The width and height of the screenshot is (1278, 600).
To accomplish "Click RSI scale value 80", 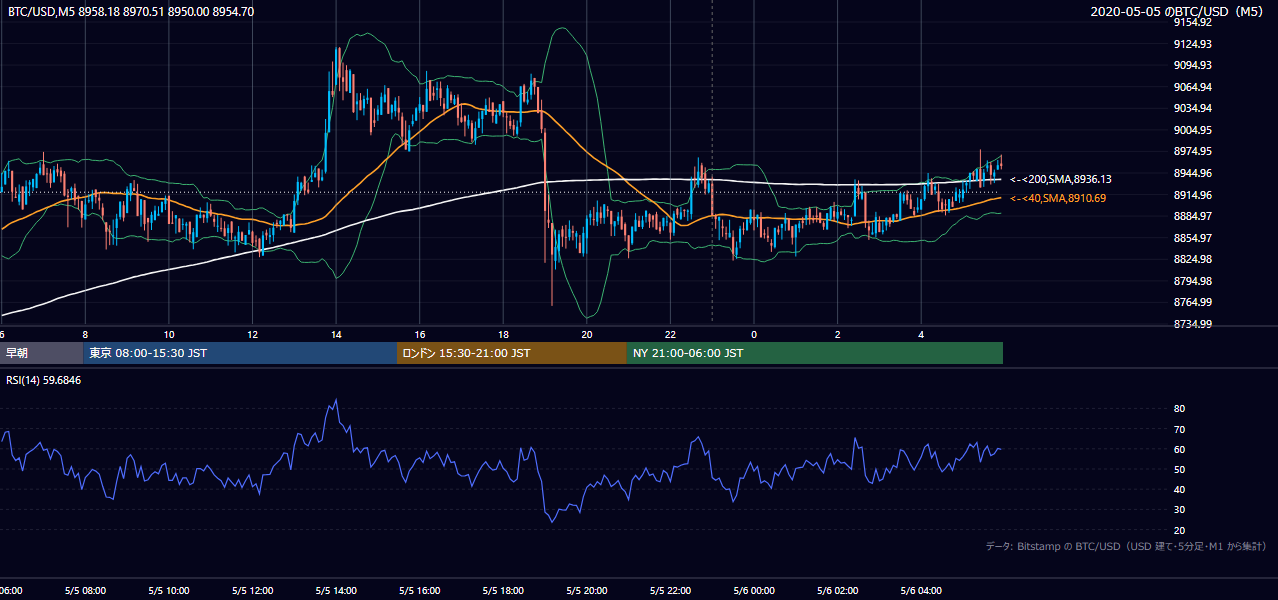I will (x=1179, y=409).
